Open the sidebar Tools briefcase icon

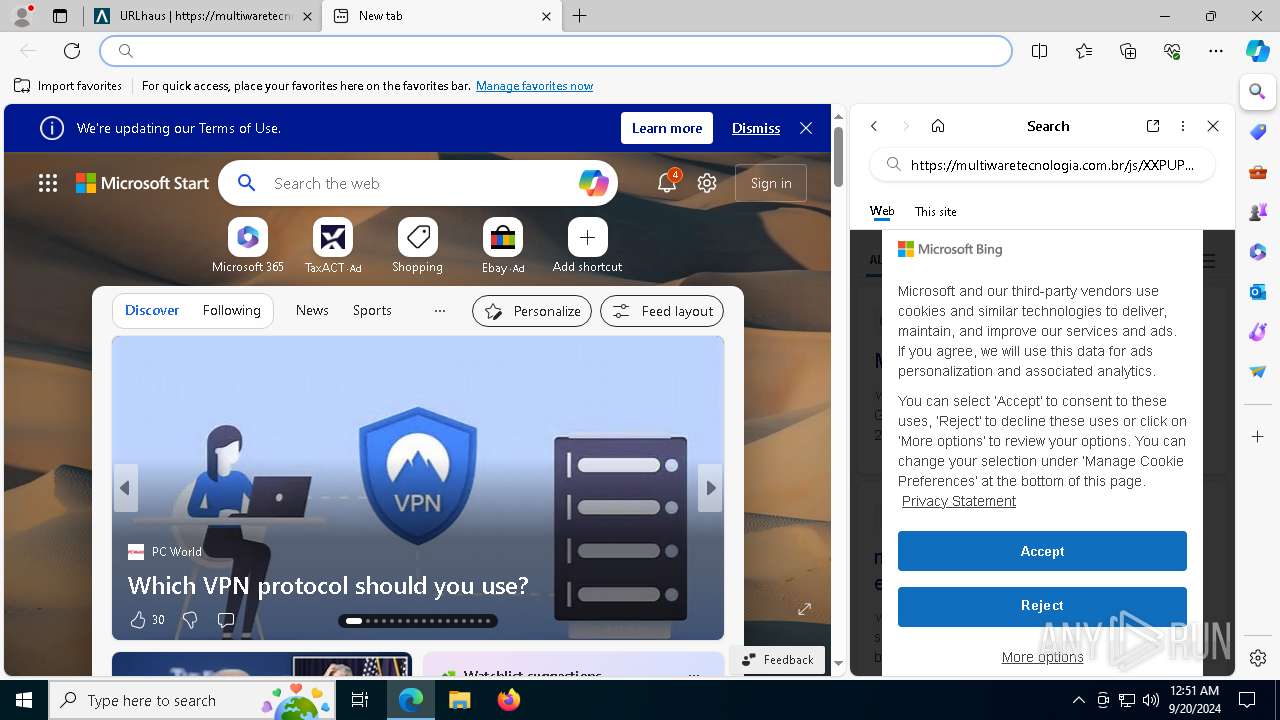1258,172
